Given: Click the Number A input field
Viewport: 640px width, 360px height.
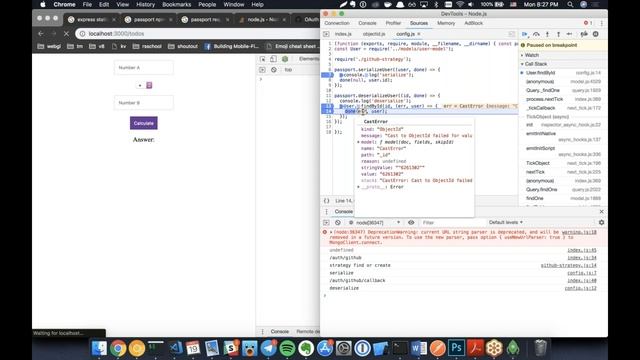Looking at the screenshot, I should click(x=144, y=68).
